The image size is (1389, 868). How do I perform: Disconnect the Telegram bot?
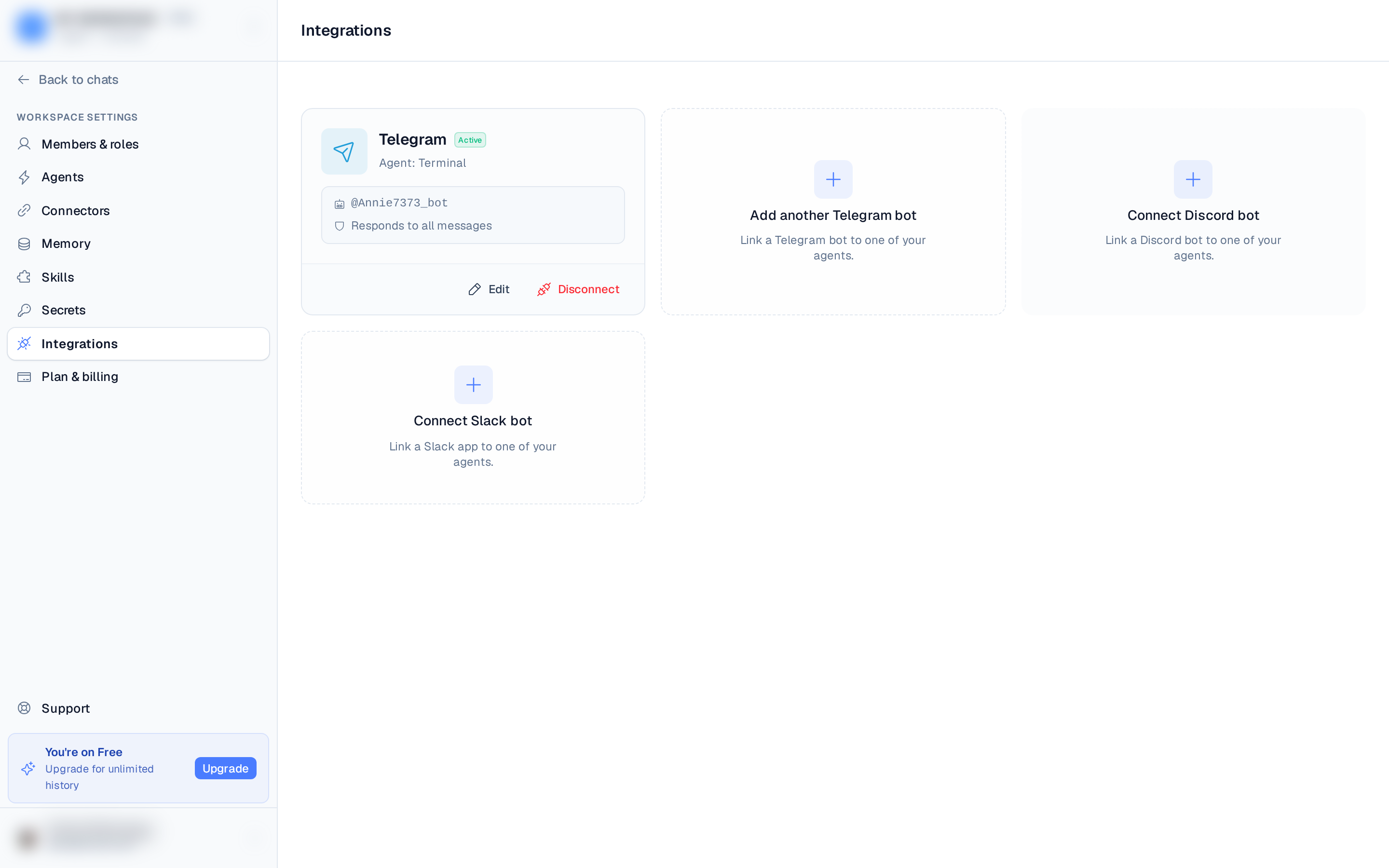click(x=579, y=289)
